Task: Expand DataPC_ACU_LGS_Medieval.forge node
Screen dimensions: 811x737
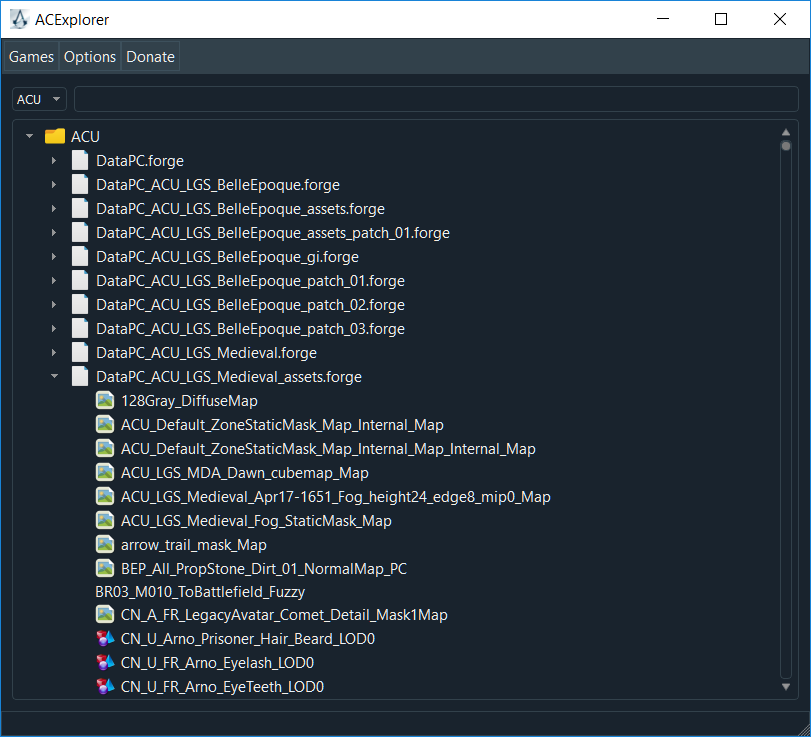Action: tap(54, 353)
